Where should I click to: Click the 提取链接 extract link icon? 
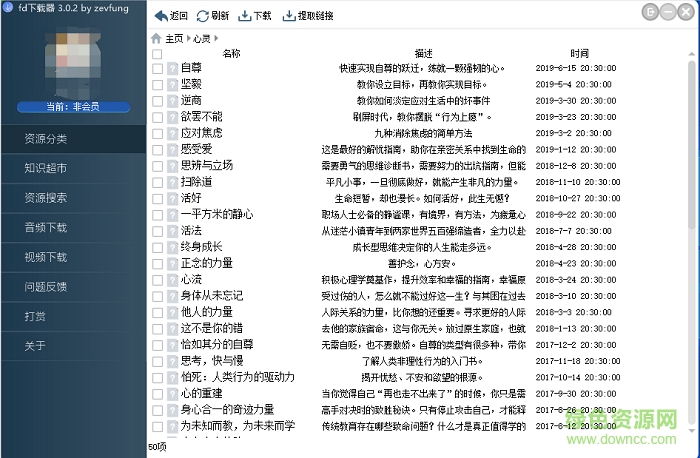click(289, 16)
